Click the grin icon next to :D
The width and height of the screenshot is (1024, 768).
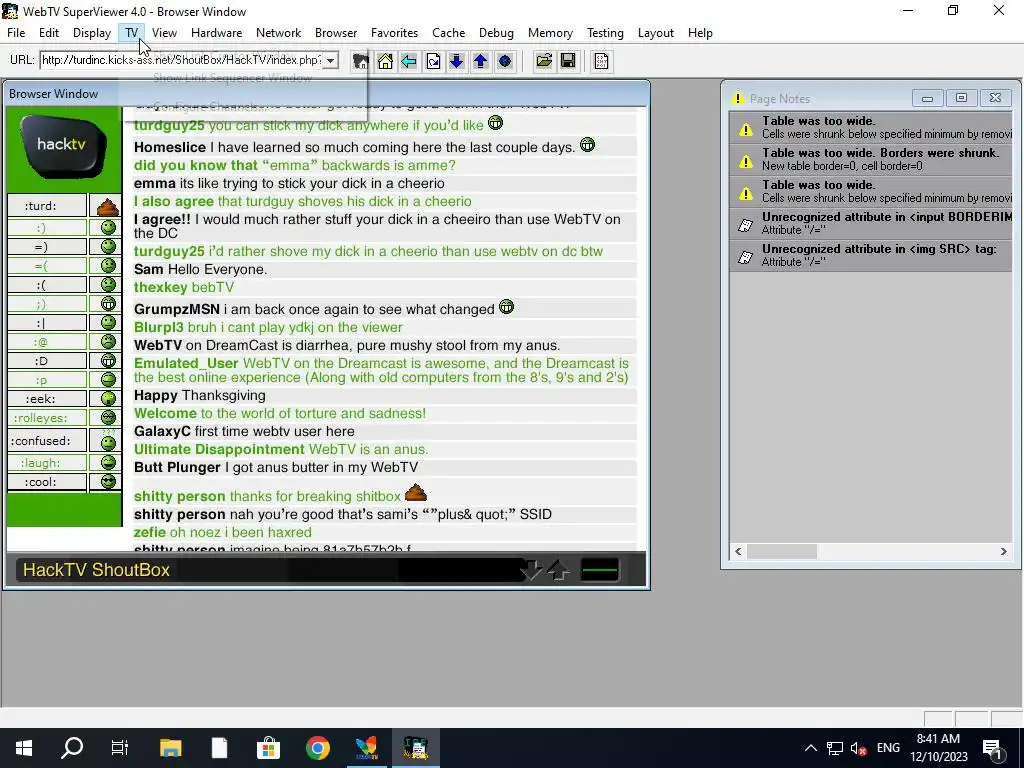point(108,360)
